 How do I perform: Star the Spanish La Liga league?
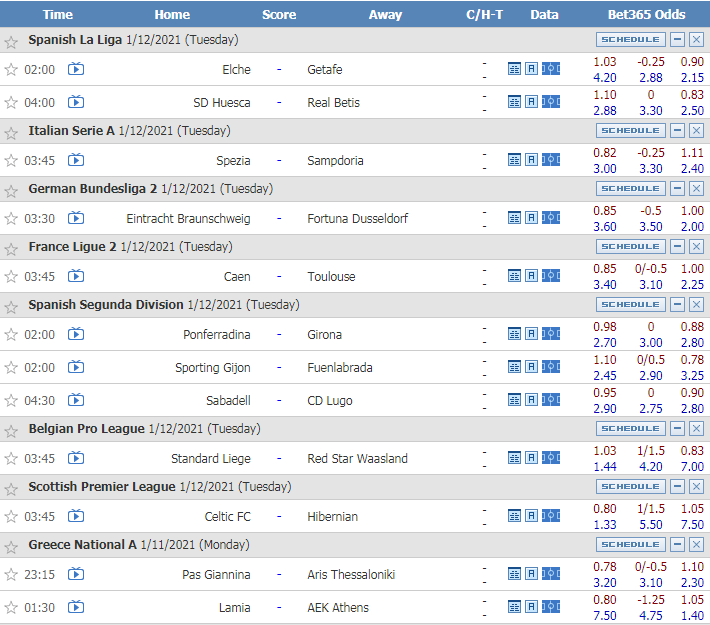(11, 42)
